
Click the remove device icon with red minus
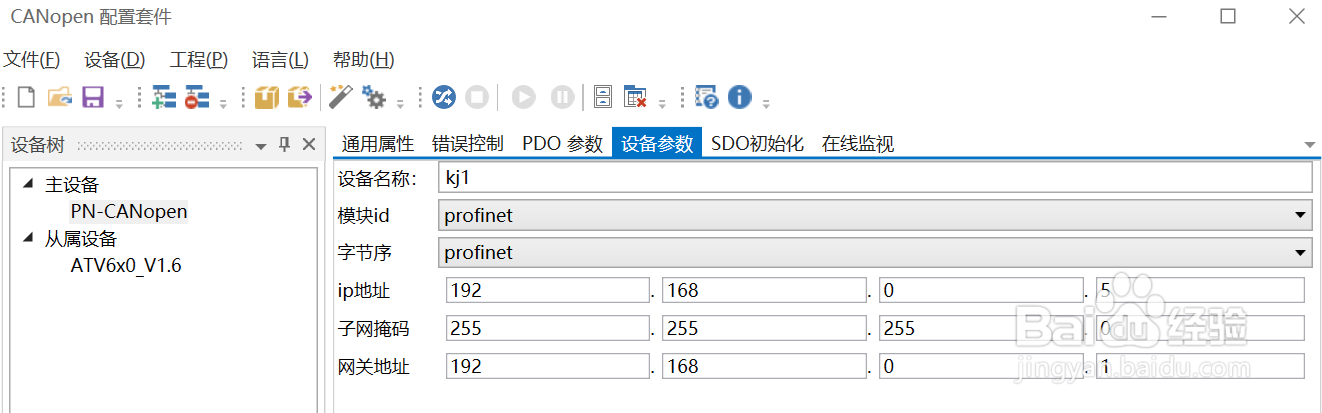point(197,97)
